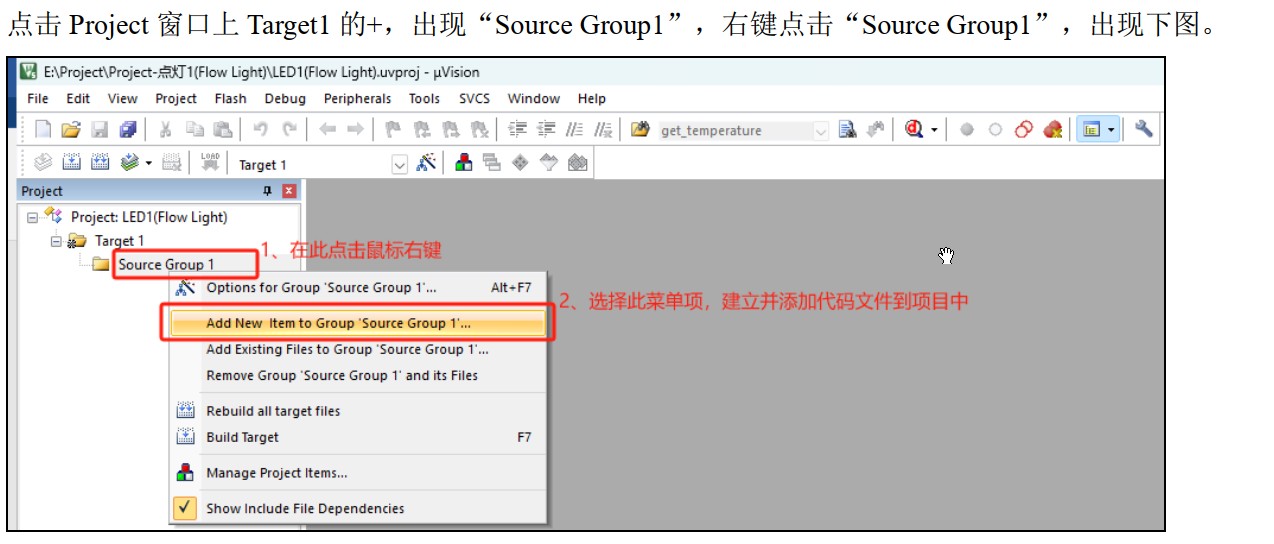The height and width of the screenshot is (544, 1274).
Task: Toggle Show Include File Dependencies checkmark
Action: pos(185,508)
